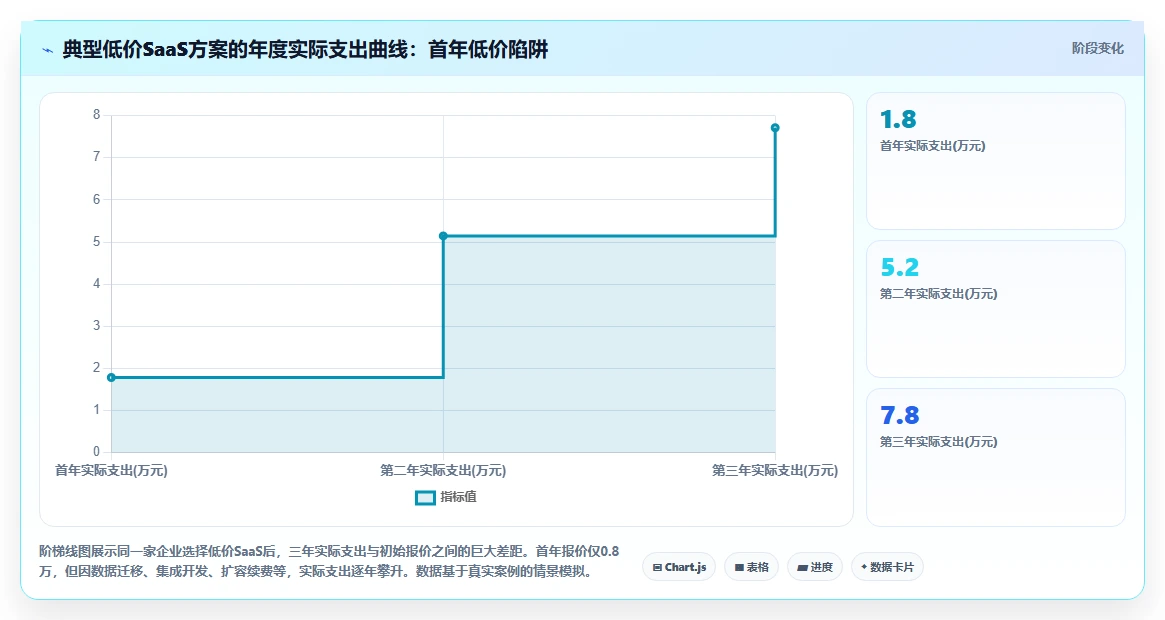Select the Chart.js tag button

tap(679, 567)
